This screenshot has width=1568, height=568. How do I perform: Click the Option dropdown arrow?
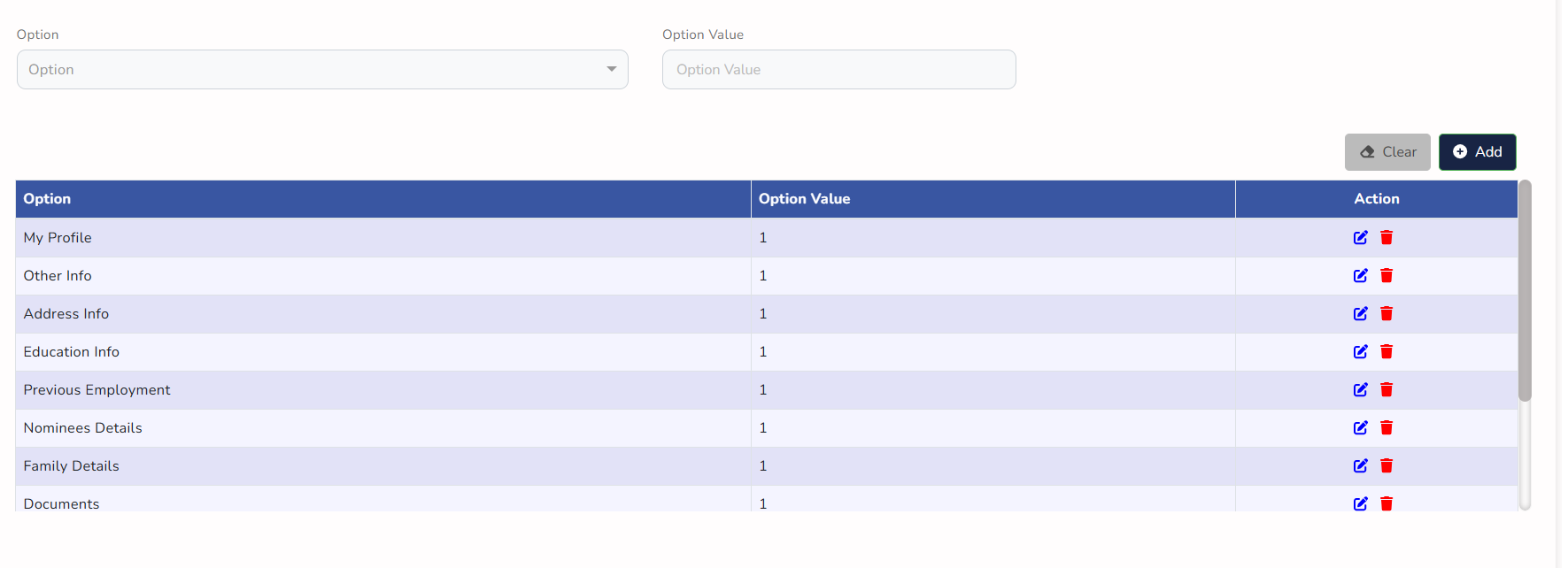(611, 69)
